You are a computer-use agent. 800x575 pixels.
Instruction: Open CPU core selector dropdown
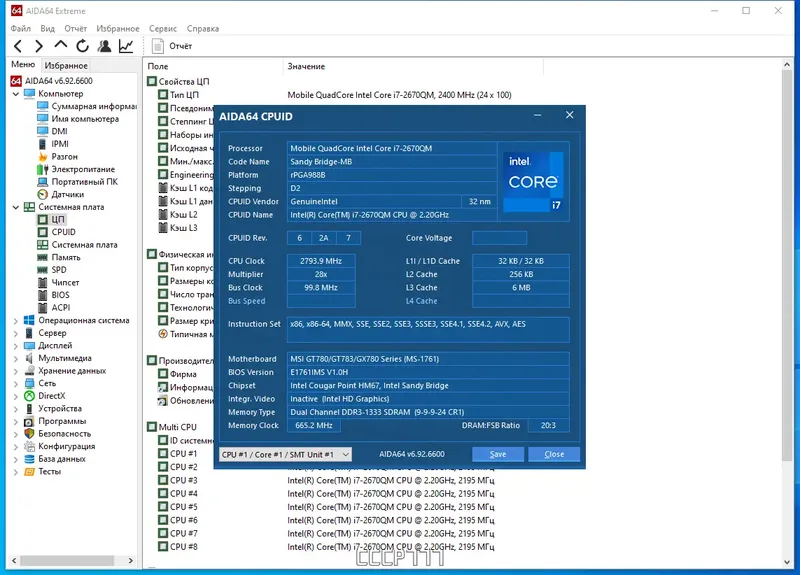[285, 454]
